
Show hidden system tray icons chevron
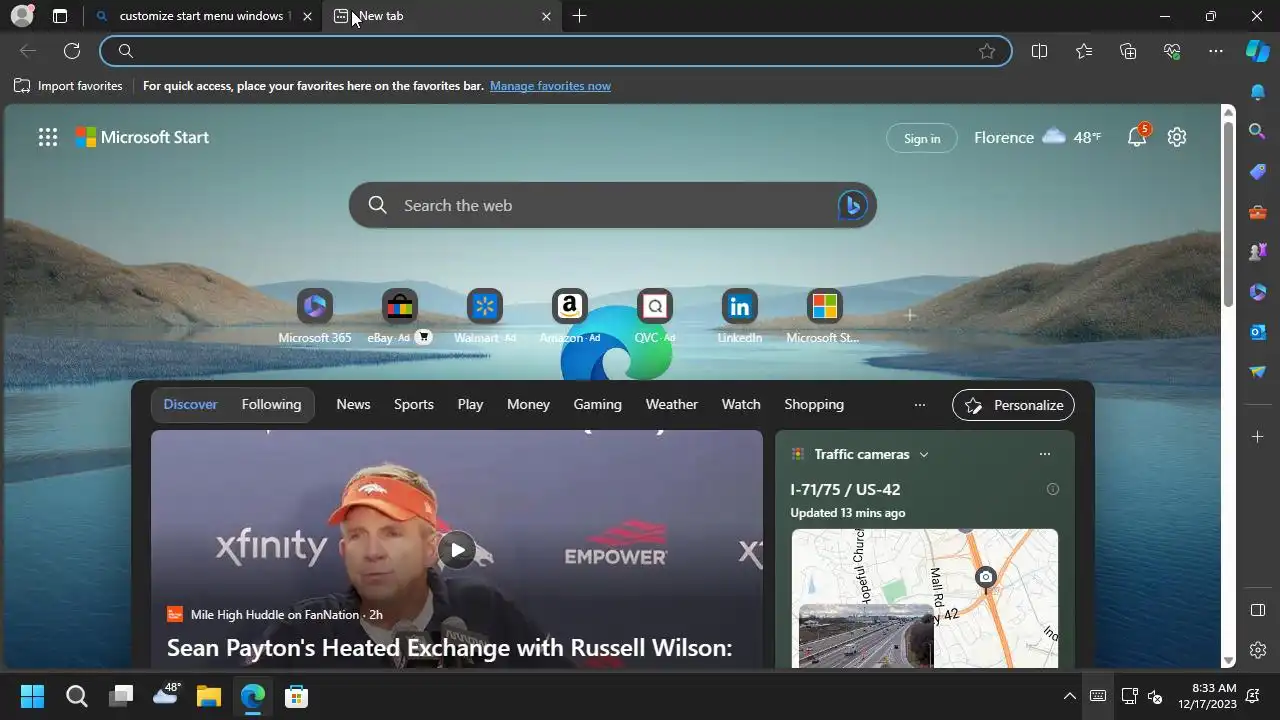click(1069, 696)
